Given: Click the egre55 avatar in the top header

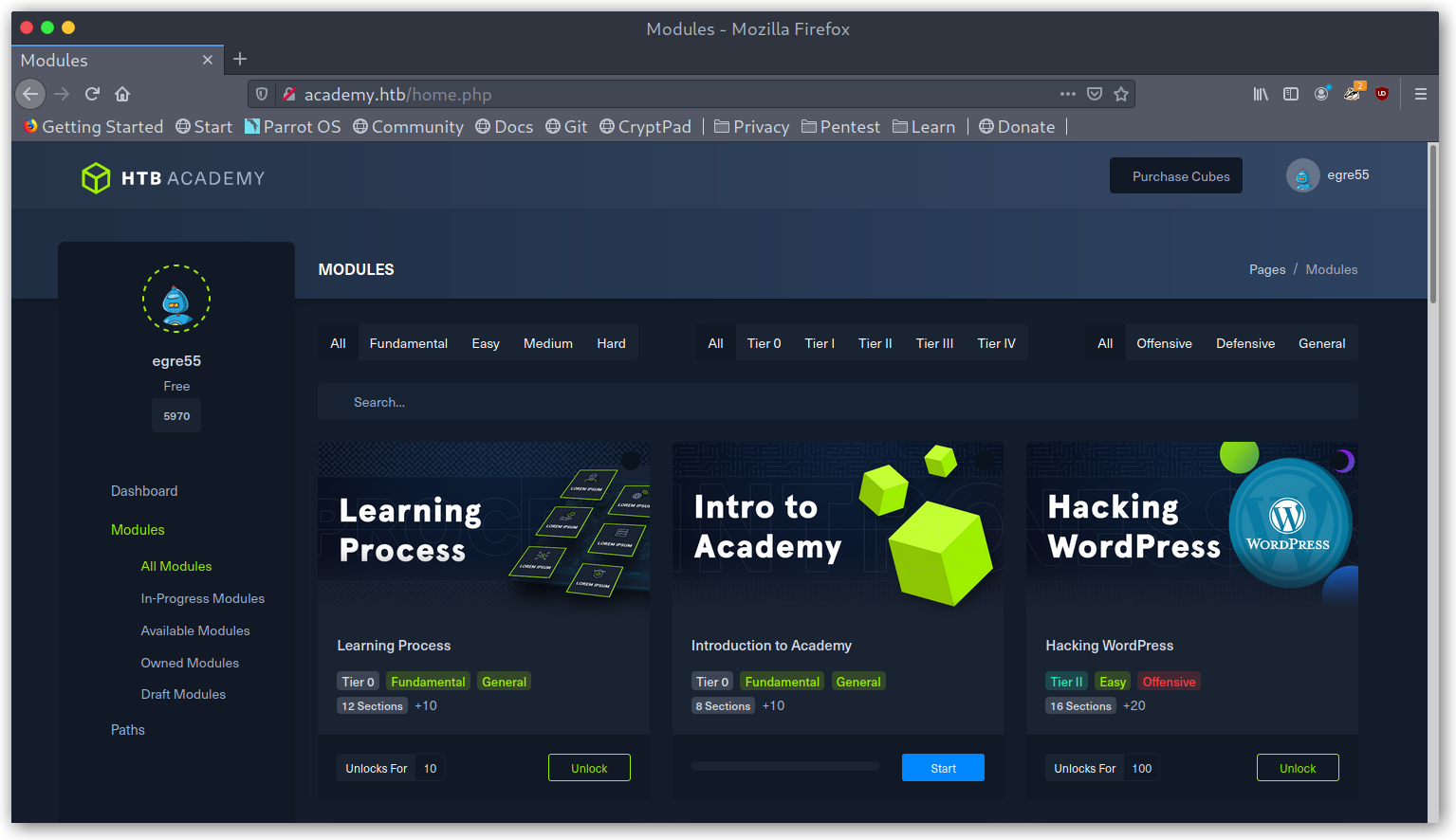Looking at the screenshot, I should coord(1302,175).
